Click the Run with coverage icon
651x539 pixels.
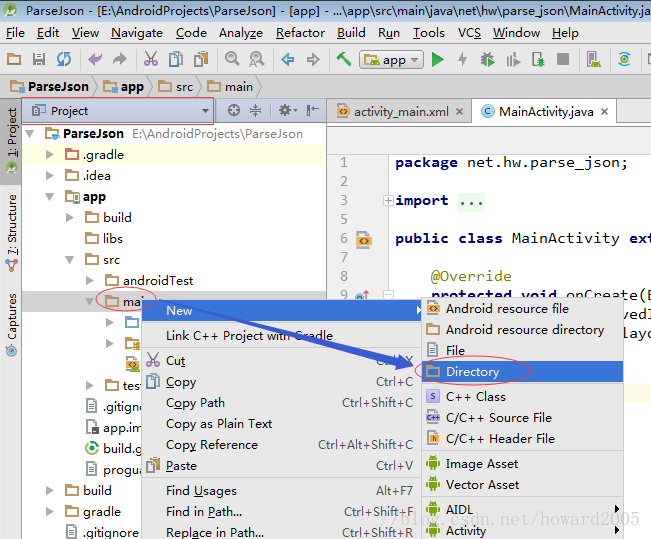pos(513,59)
